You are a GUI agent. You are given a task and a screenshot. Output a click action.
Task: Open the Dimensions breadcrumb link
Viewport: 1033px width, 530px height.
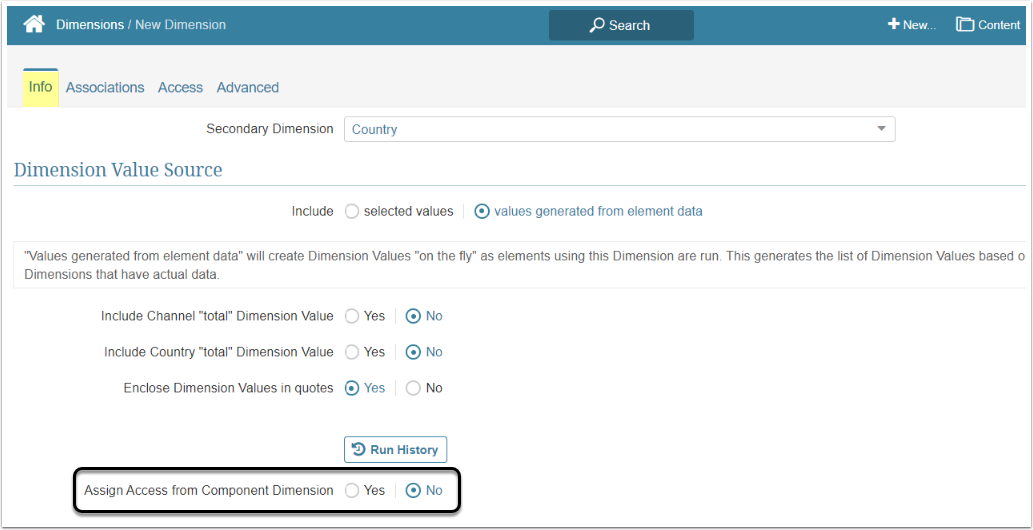89,24
